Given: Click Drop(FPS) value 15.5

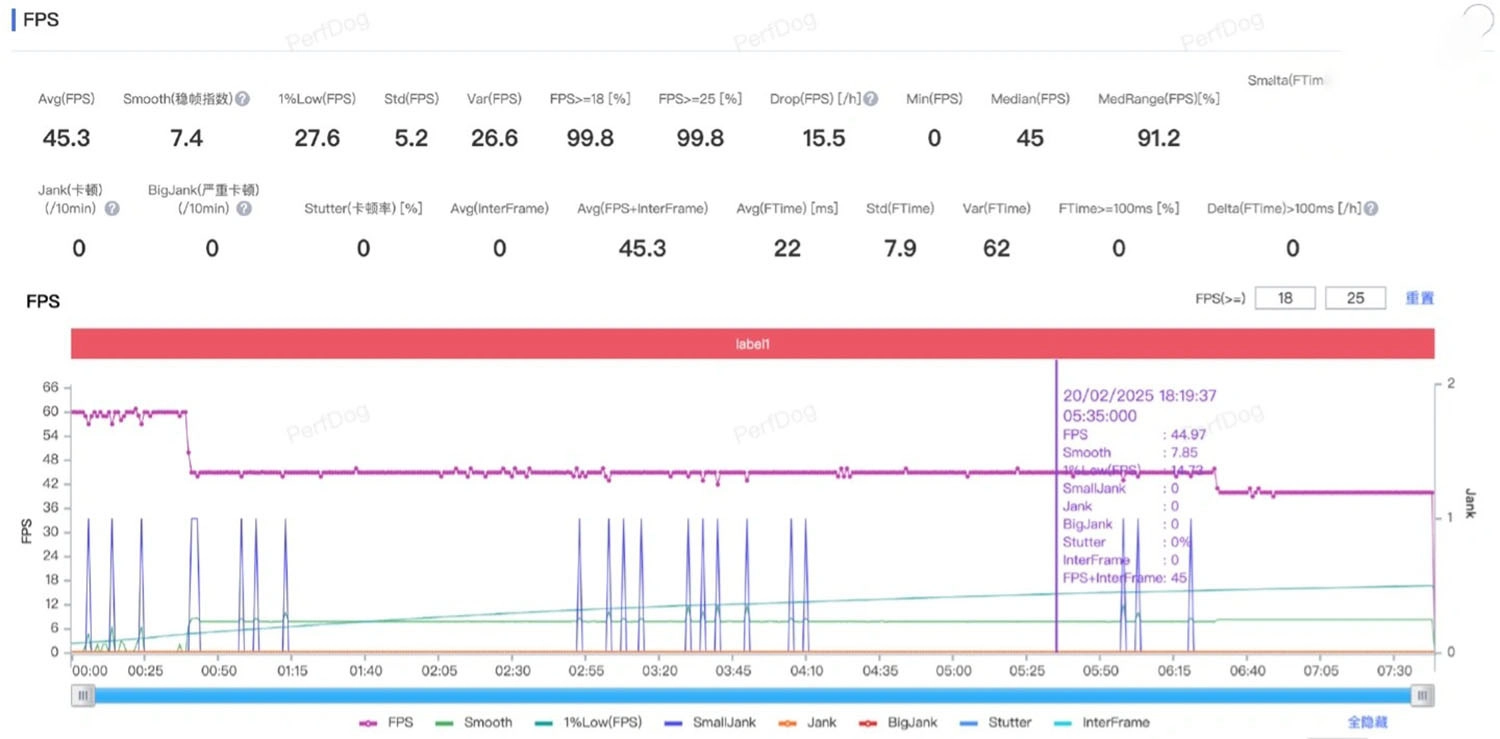Looking at the screenshot, I should [824, 138].
